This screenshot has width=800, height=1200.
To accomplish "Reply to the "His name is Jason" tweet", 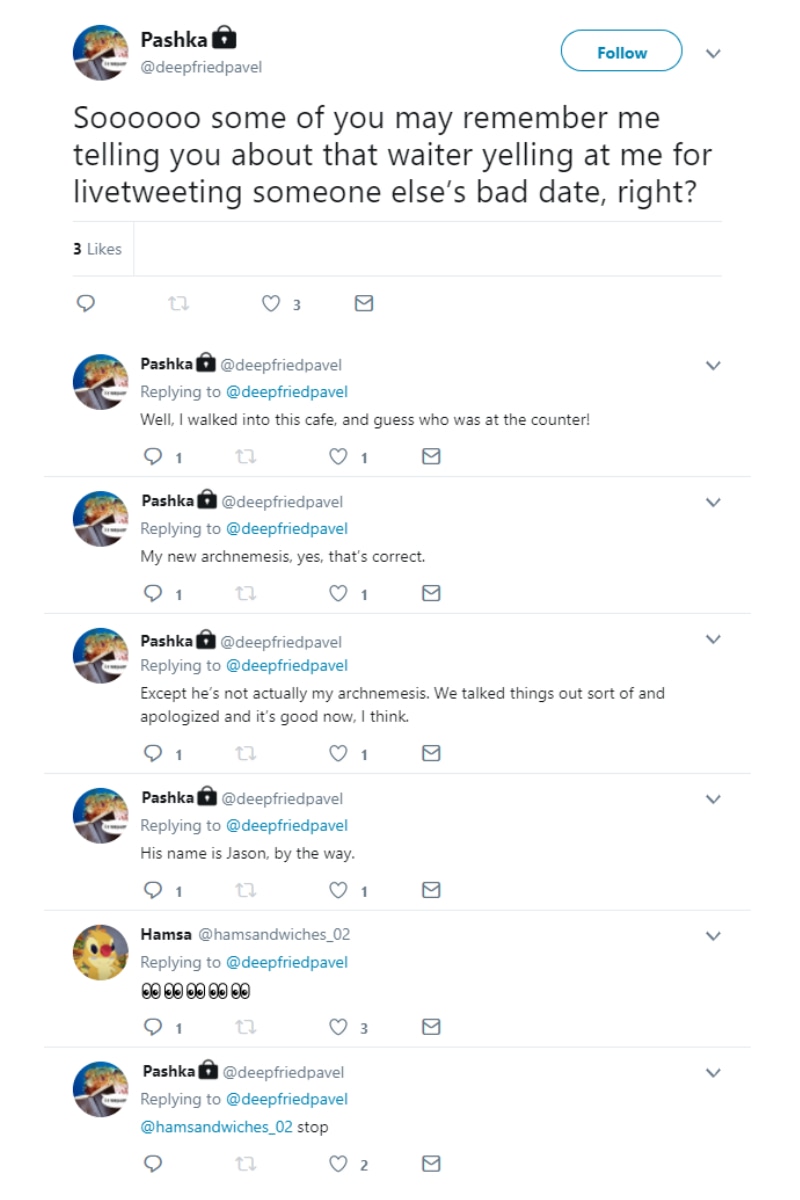I will pyautogui.click(x=154, y=890).
